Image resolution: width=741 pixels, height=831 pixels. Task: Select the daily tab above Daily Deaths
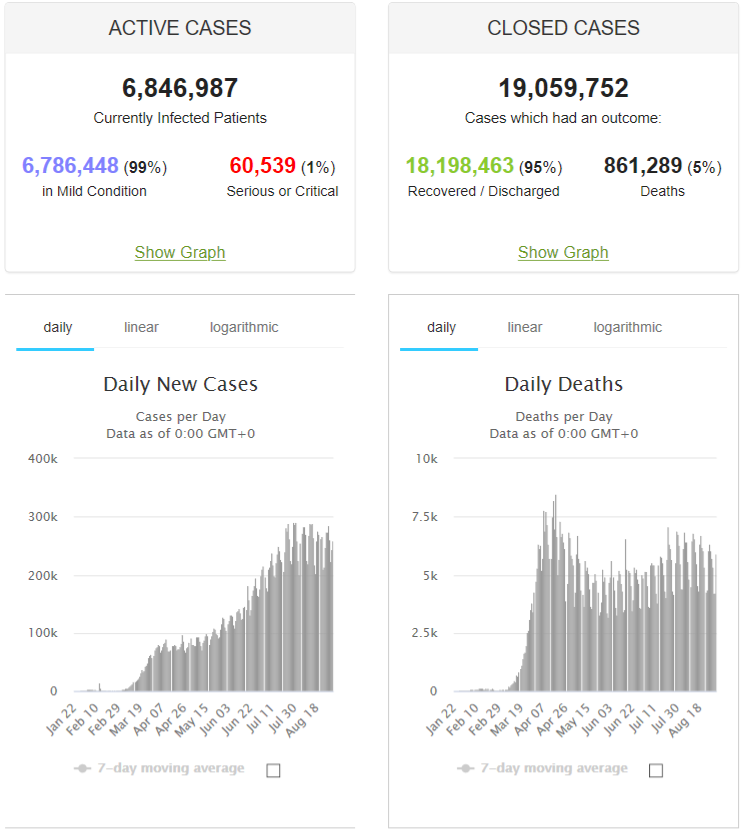pyautogui.click(x=442, y=328)
